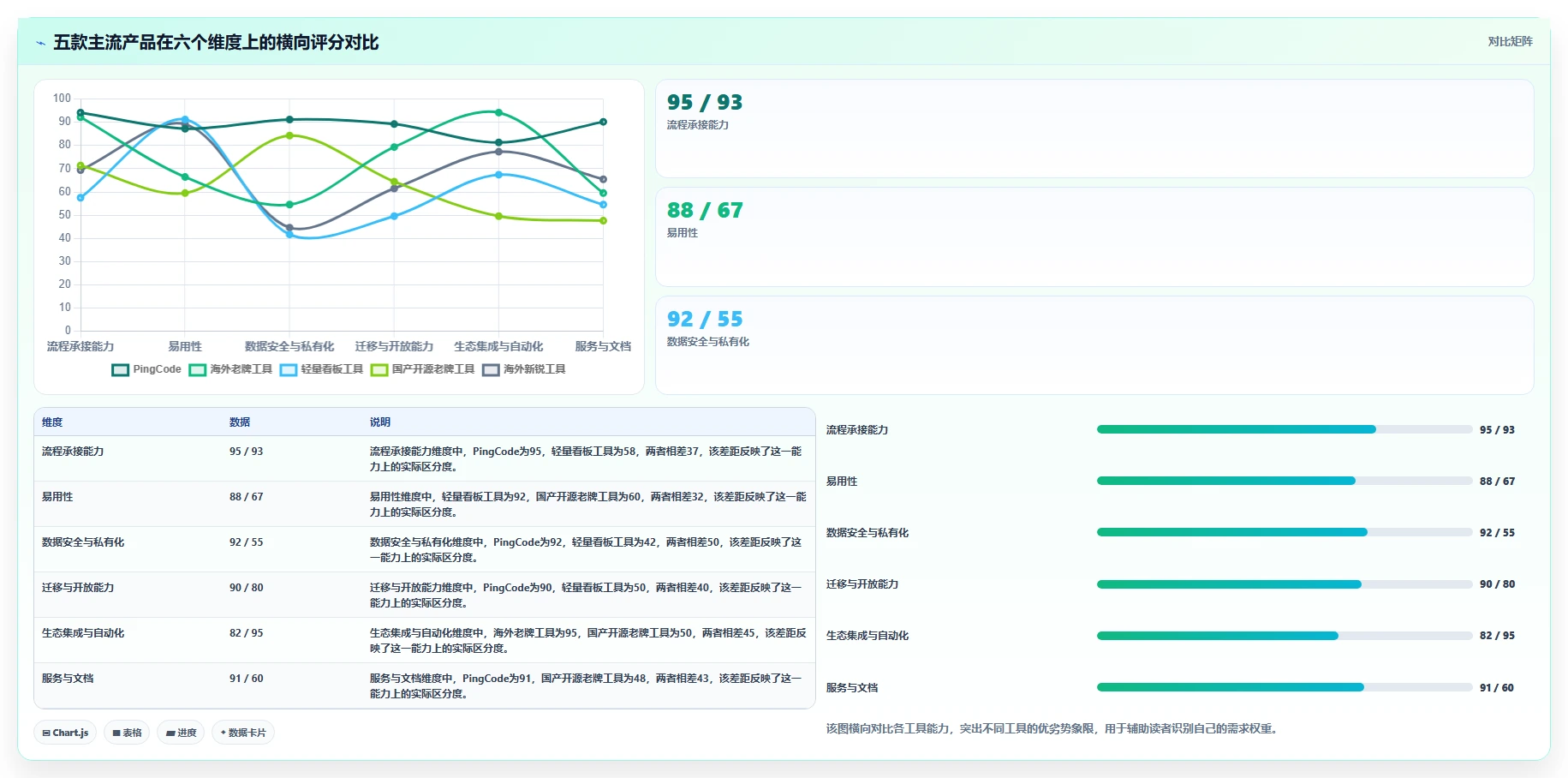Click the 维度 table column header
This screenshot has height=778, width=1568.
click(x=52, y=422)
